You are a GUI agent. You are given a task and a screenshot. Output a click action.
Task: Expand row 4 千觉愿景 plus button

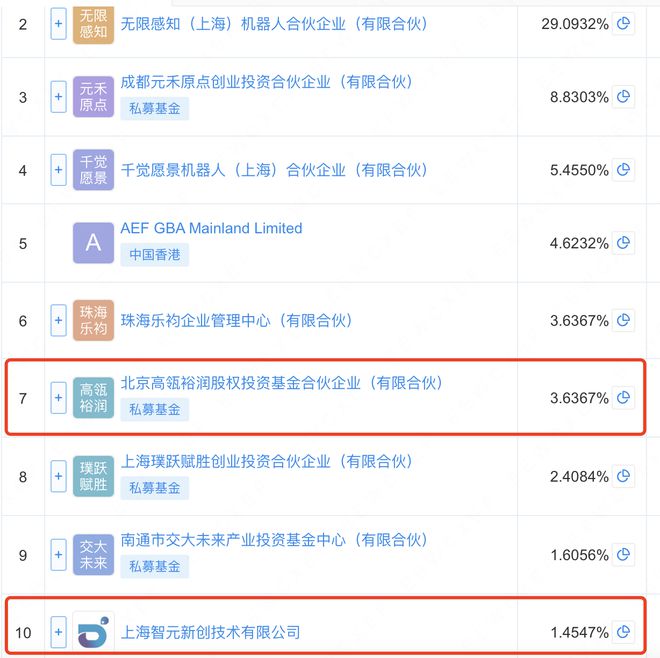click(59, 170)
